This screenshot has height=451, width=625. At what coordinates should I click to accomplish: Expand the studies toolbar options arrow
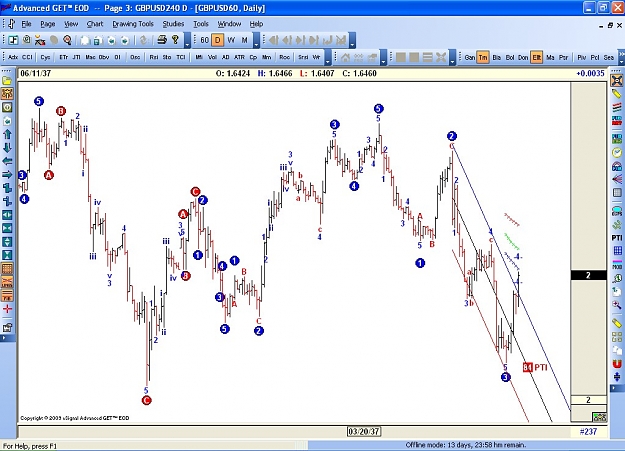(328, 57)
